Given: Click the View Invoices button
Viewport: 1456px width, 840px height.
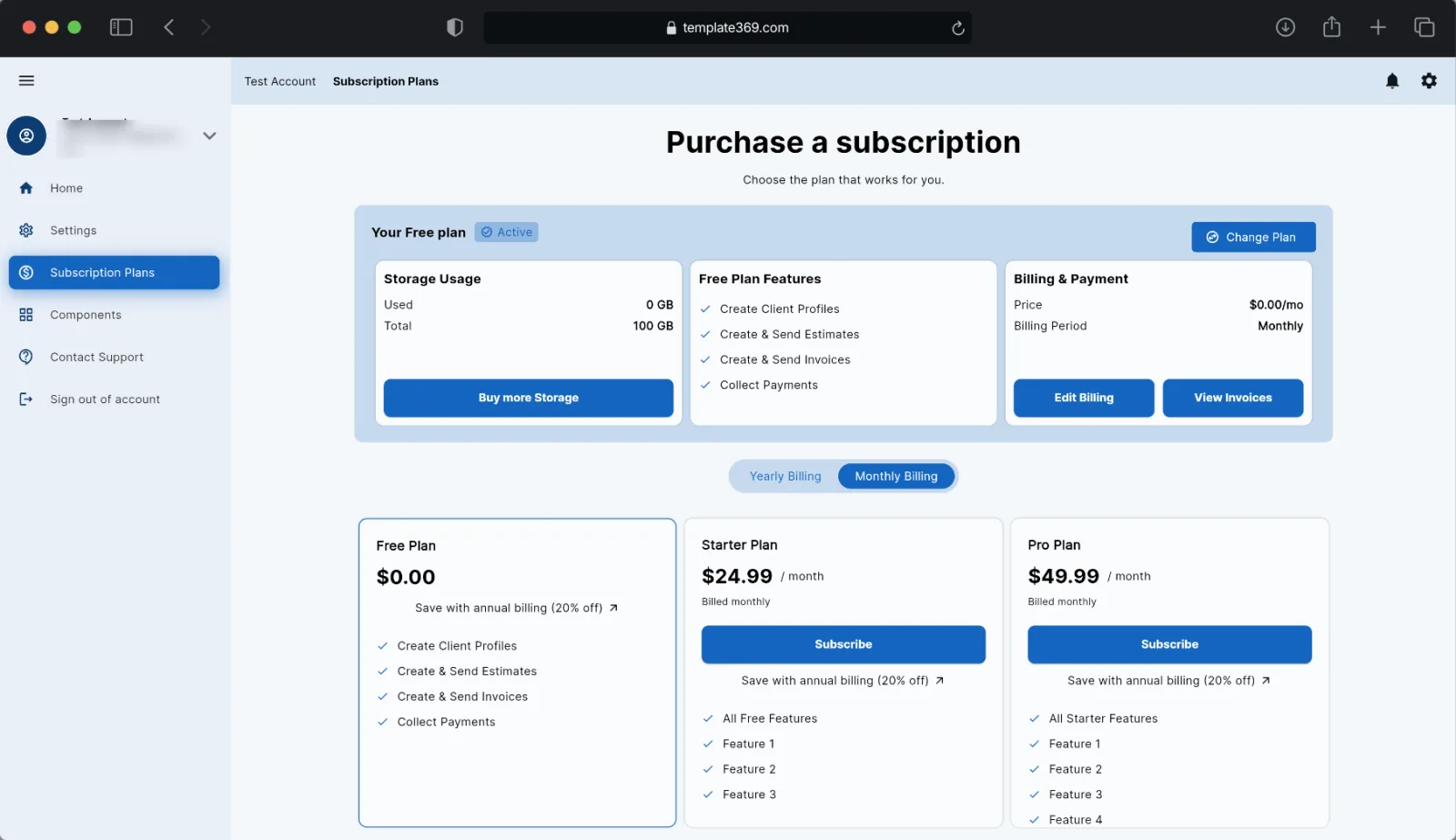Looking at the screenshot, I should click(1233, 398).
